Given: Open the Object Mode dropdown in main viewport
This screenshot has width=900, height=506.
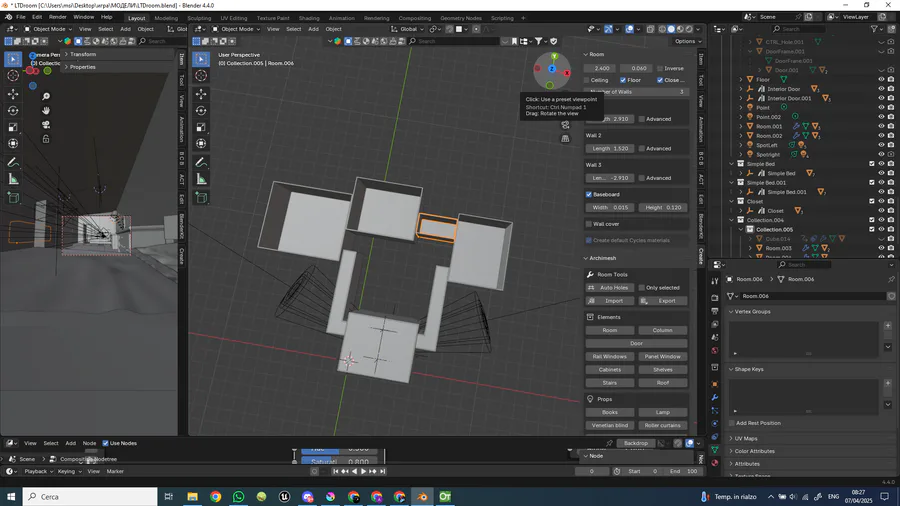Looking at the screenshot, I should click(240, 29).
